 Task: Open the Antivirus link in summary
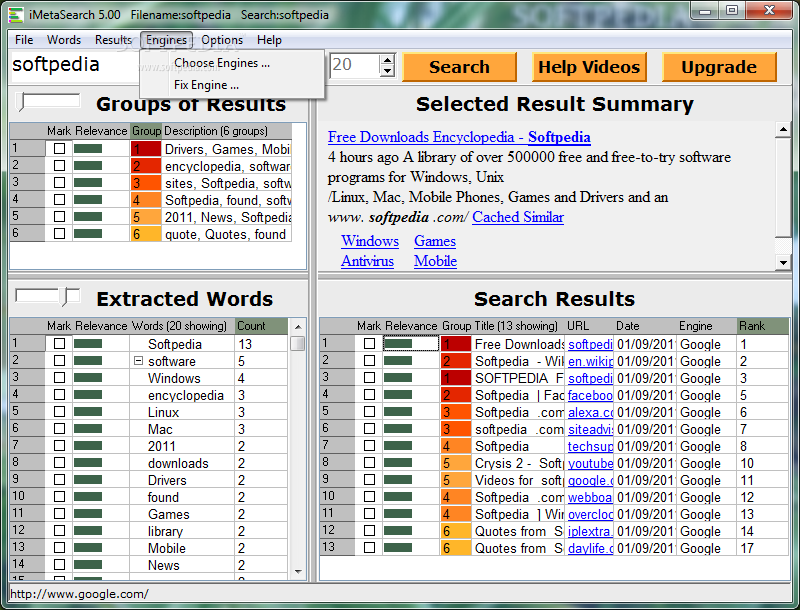point(367,261)
